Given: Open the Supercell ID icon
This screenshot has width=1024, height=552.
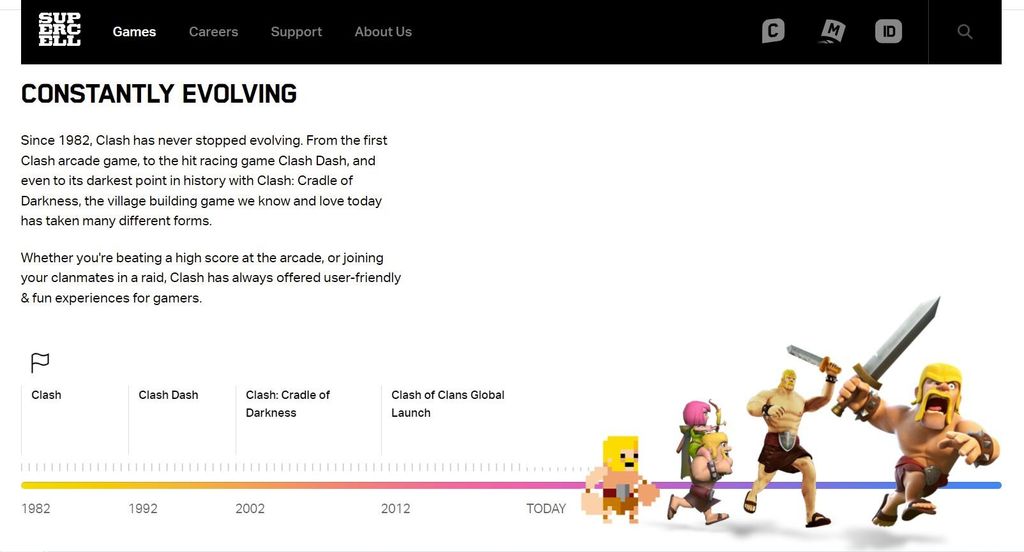Looking at the screenshot, I should 888,31.
